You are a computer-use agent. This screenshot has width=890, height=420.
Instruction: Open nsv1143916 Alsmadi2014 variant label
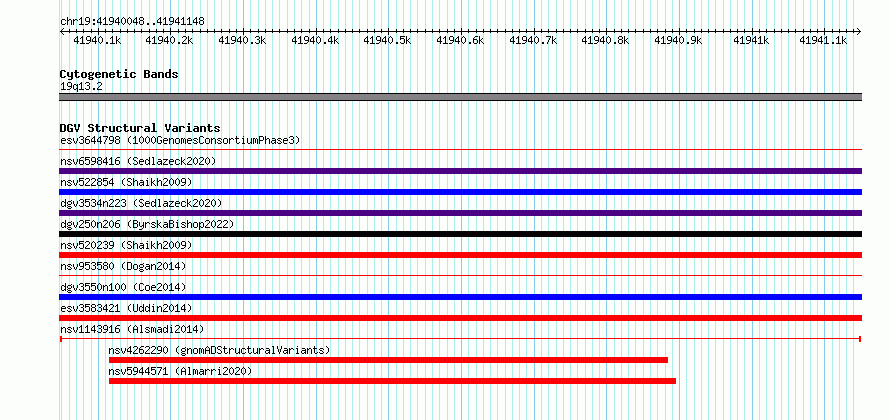132,329
